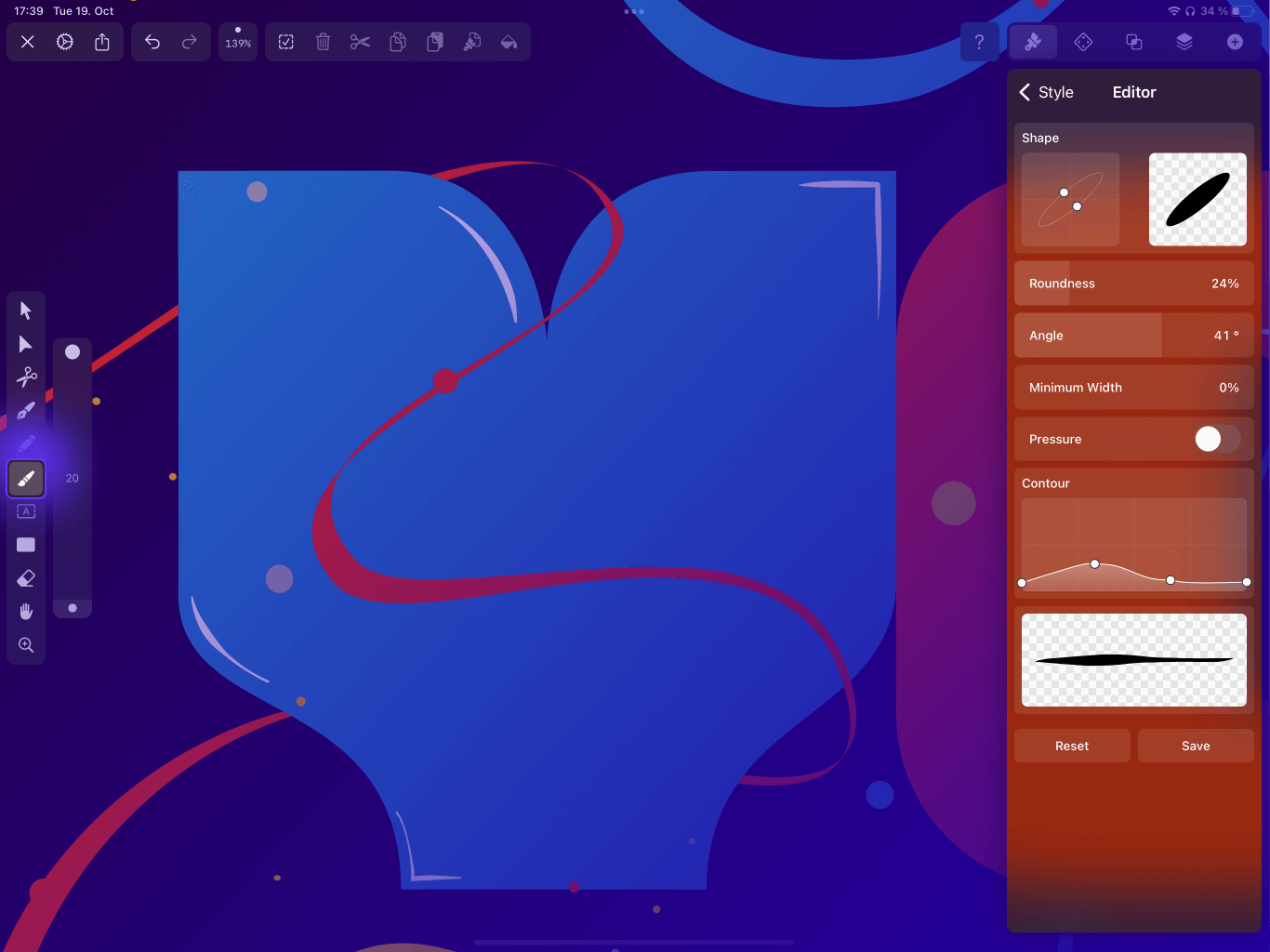Screen dimensions: 1270x952
Task: Tap Save to store the brush shape
Action: coord(1196,746)
